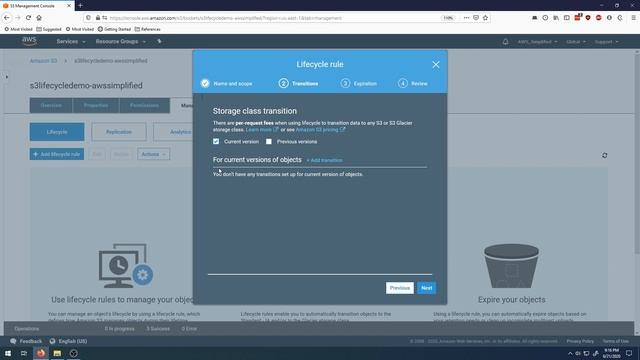Reload the page with the refresh icon
This screenshot has width=640, height=360.
(x=28, y=18)
